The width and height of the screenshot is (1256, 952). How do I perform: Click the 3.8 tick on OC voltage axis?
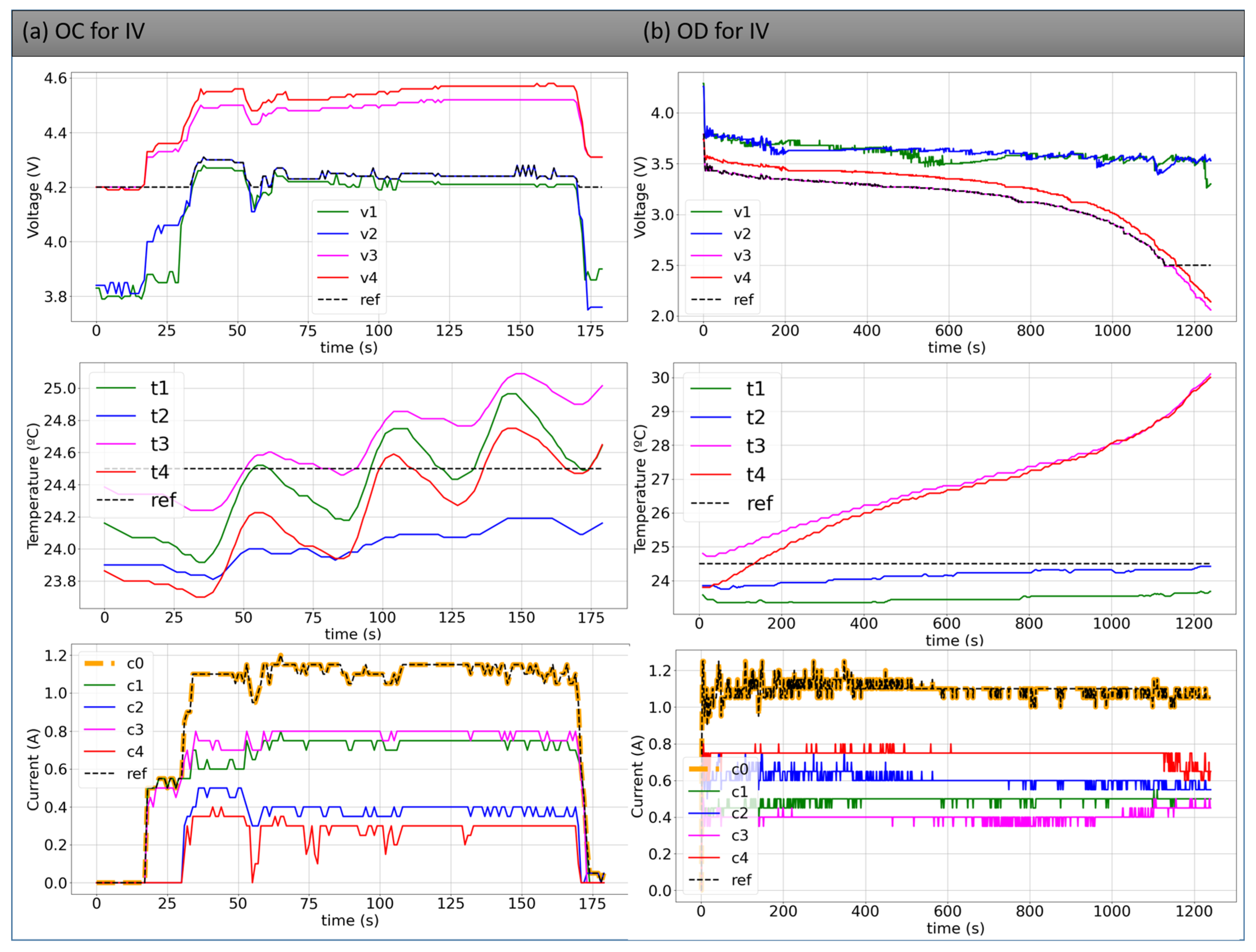click(55, 297)
